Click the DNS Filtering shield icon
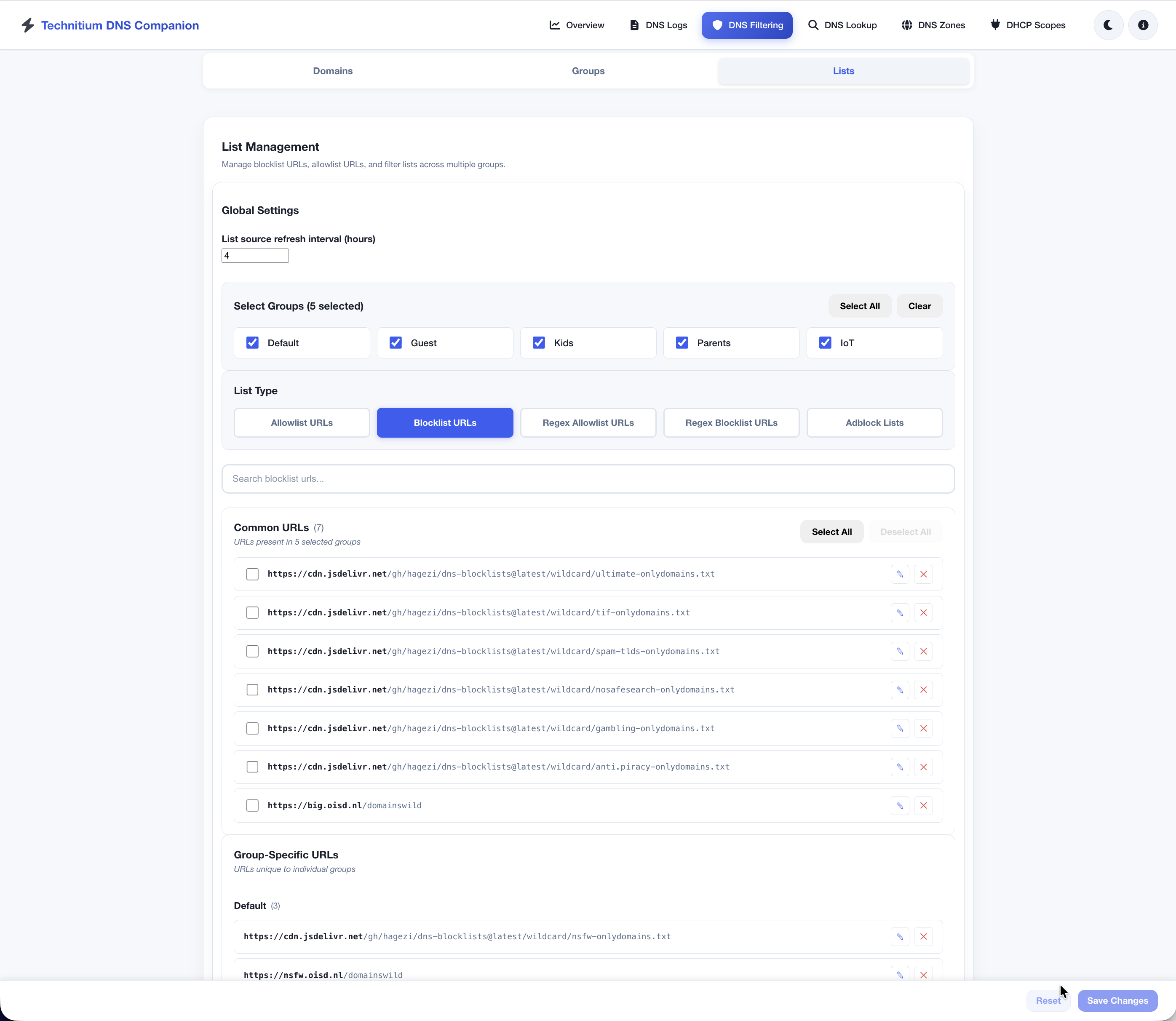This screenshot has width=1176, height=1021. (717, 24)
